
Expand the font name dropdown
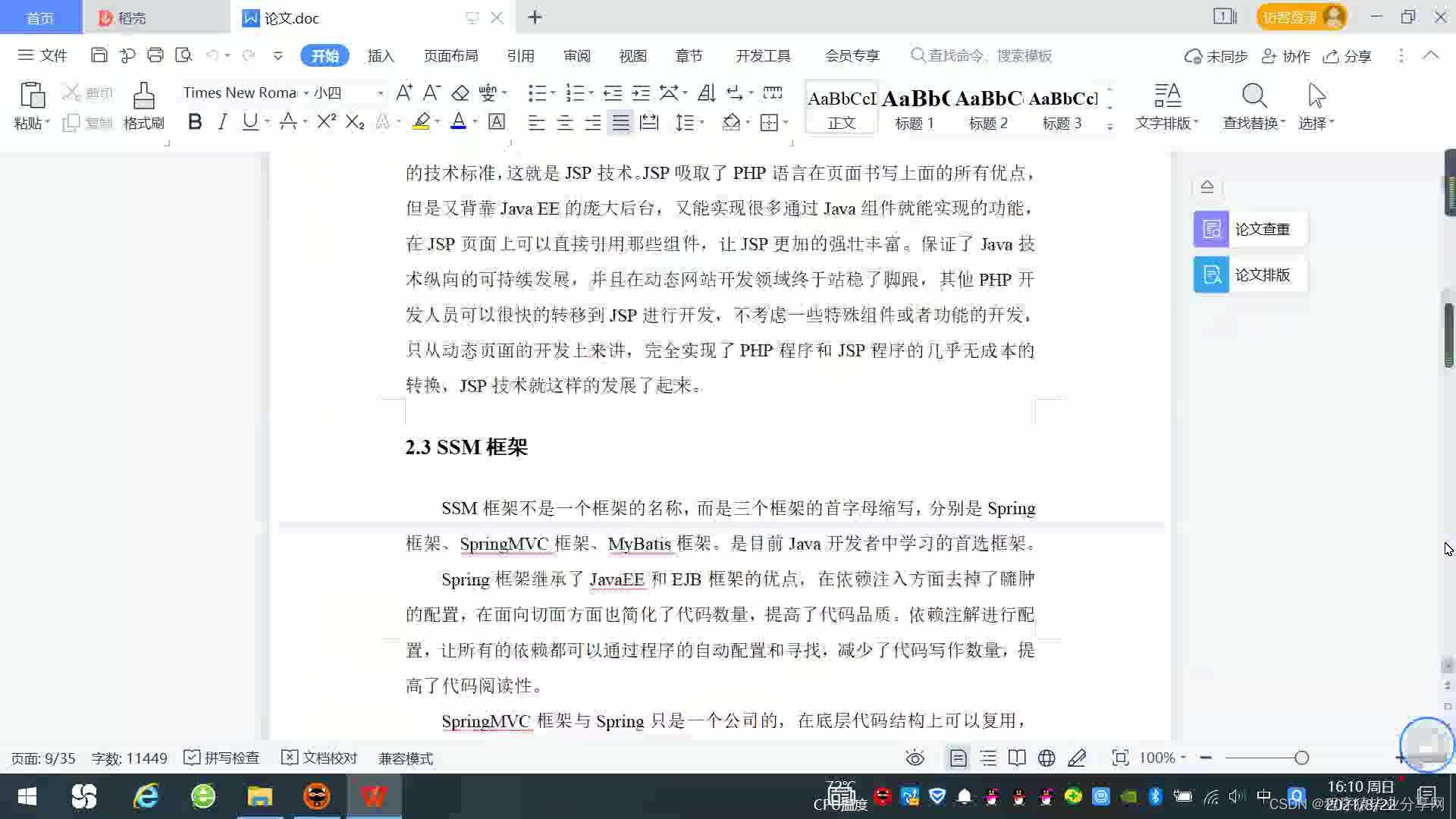[306, 93]
